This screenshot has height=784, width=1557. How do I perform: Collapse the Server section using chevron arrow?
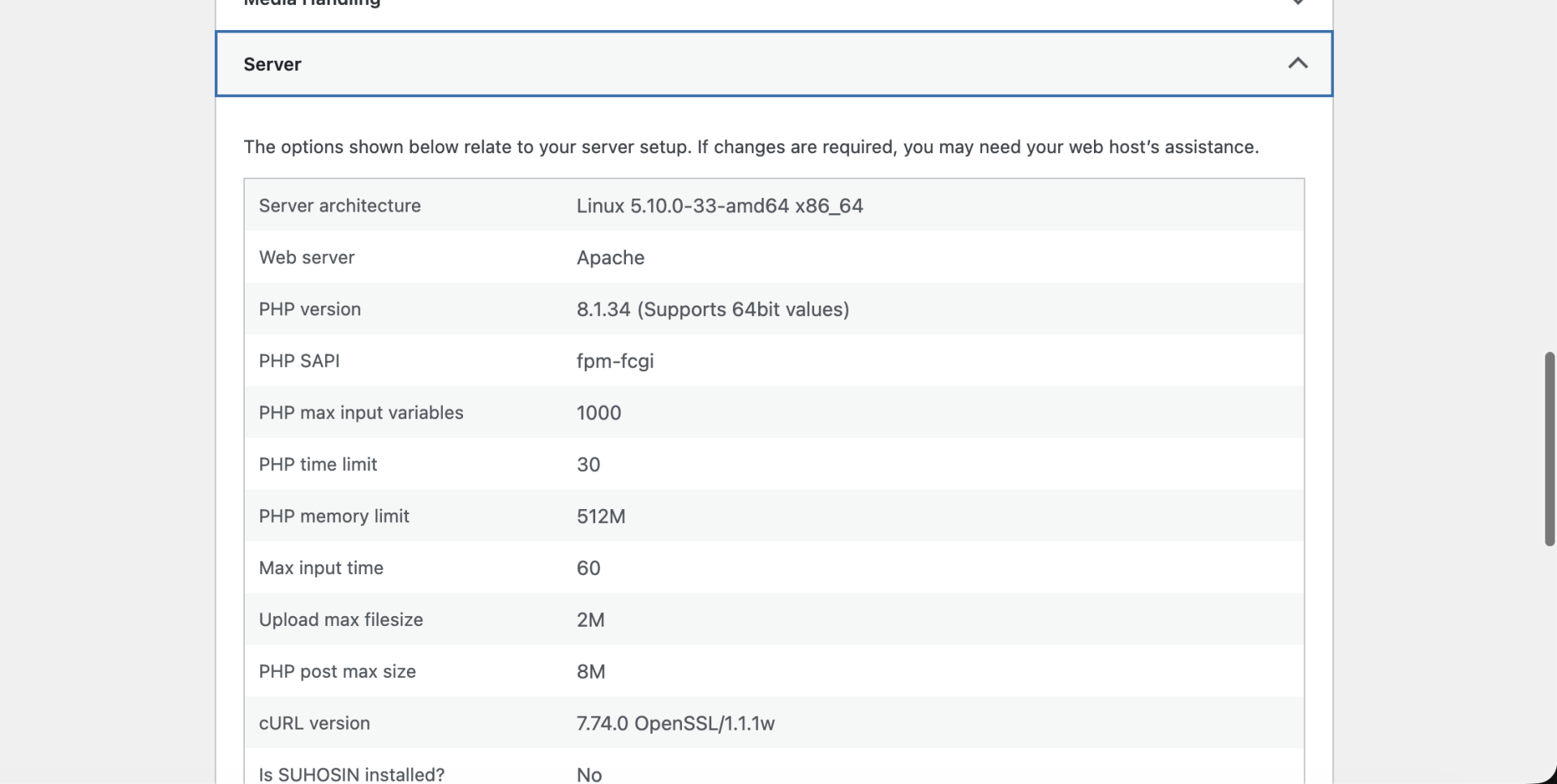click(x=1297, y=63)
